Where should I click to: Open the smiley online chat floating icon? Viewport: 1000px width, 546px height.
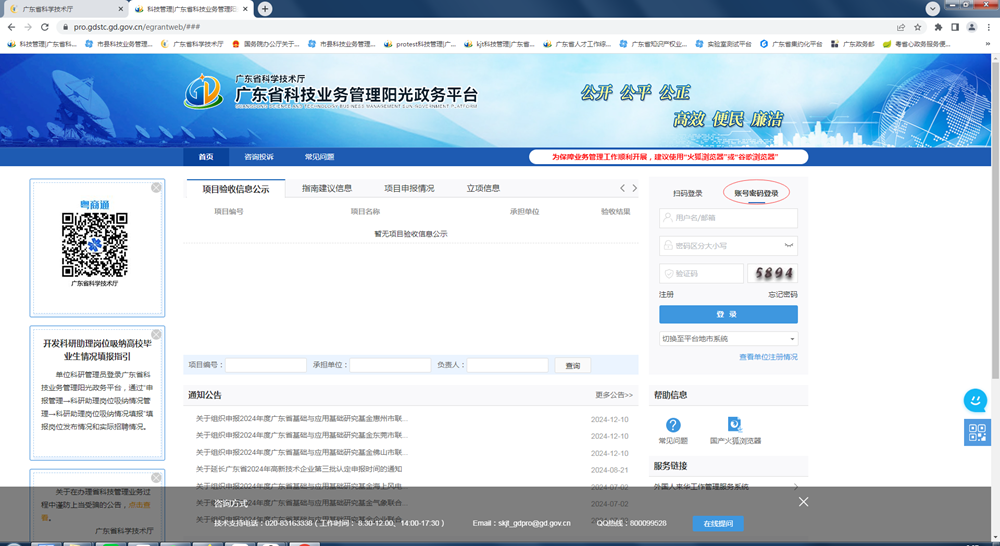click(x=975, y=401)
